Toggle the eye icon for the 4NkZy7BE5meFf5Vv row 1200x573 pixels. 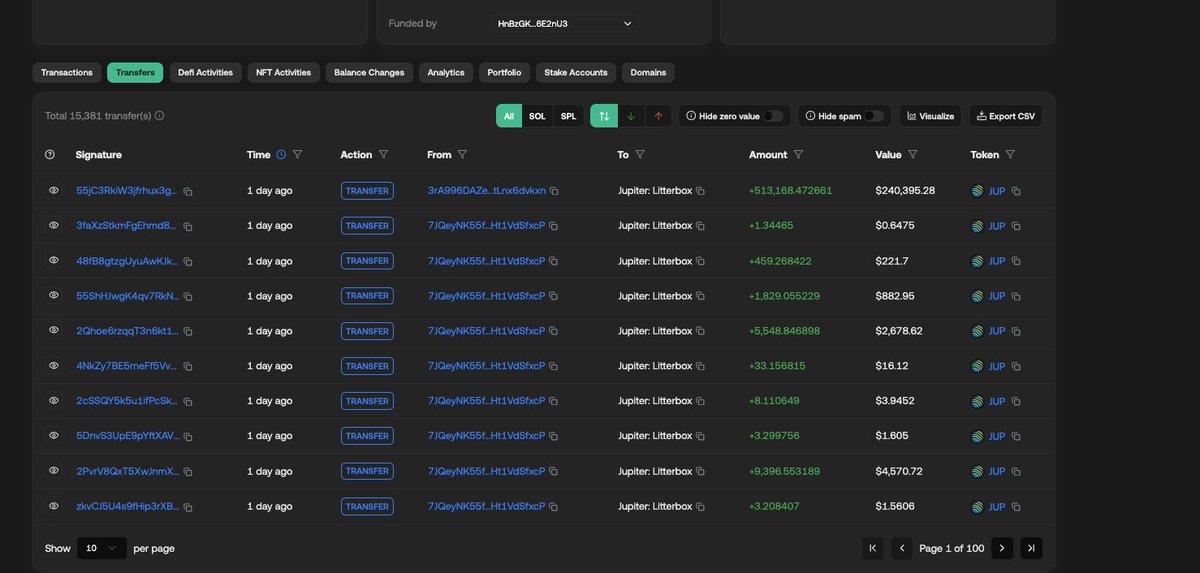(54, 365)
